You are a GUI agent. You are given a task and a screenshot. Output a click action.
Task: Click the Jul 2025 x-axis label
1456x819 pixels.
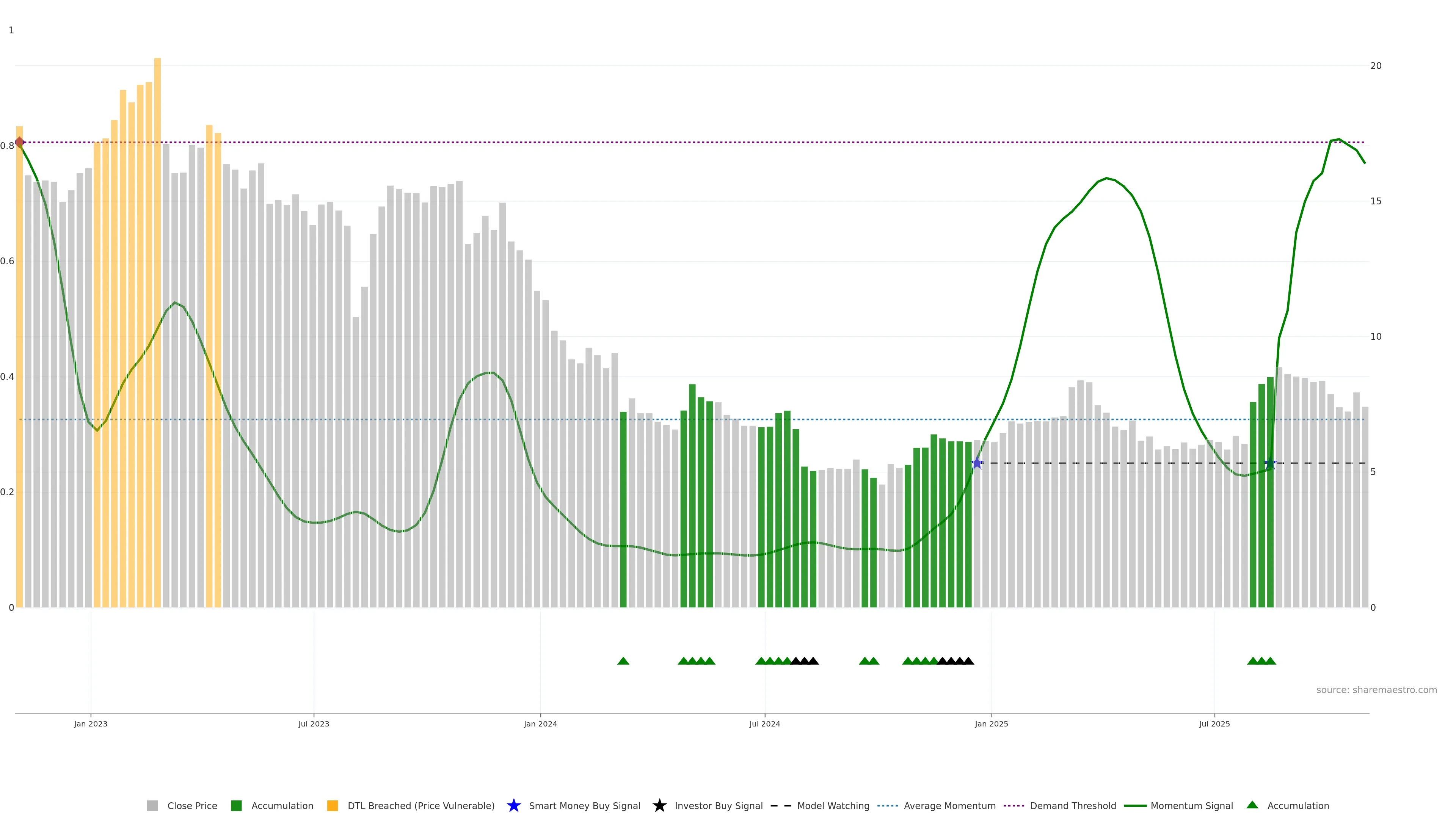(x=1214, y=724)
